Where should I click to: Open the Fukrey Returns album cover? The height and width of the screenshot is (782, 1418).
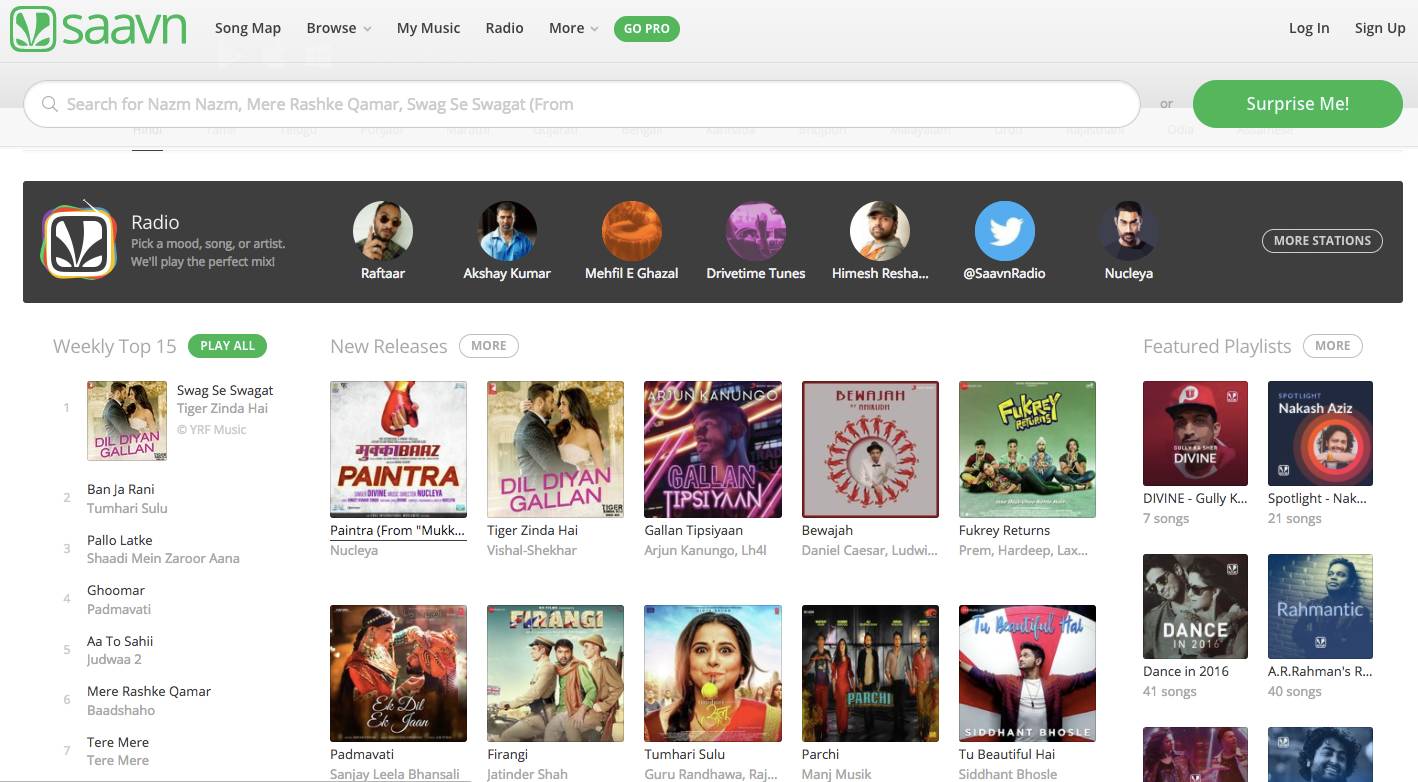point(1027,449)
